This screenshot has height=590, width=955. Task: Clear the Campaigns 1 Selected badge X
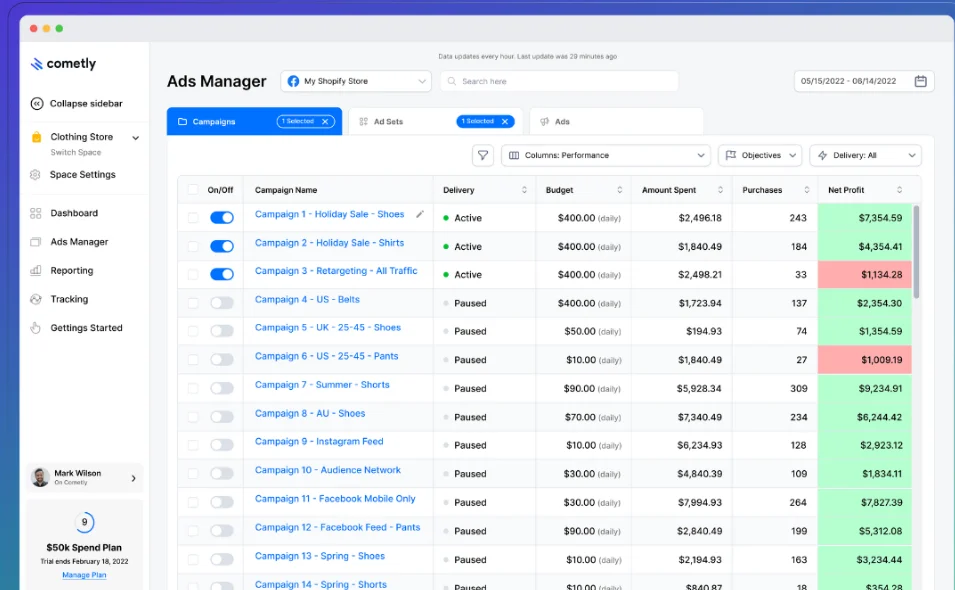pyautogui.click(x=325, y=122)
